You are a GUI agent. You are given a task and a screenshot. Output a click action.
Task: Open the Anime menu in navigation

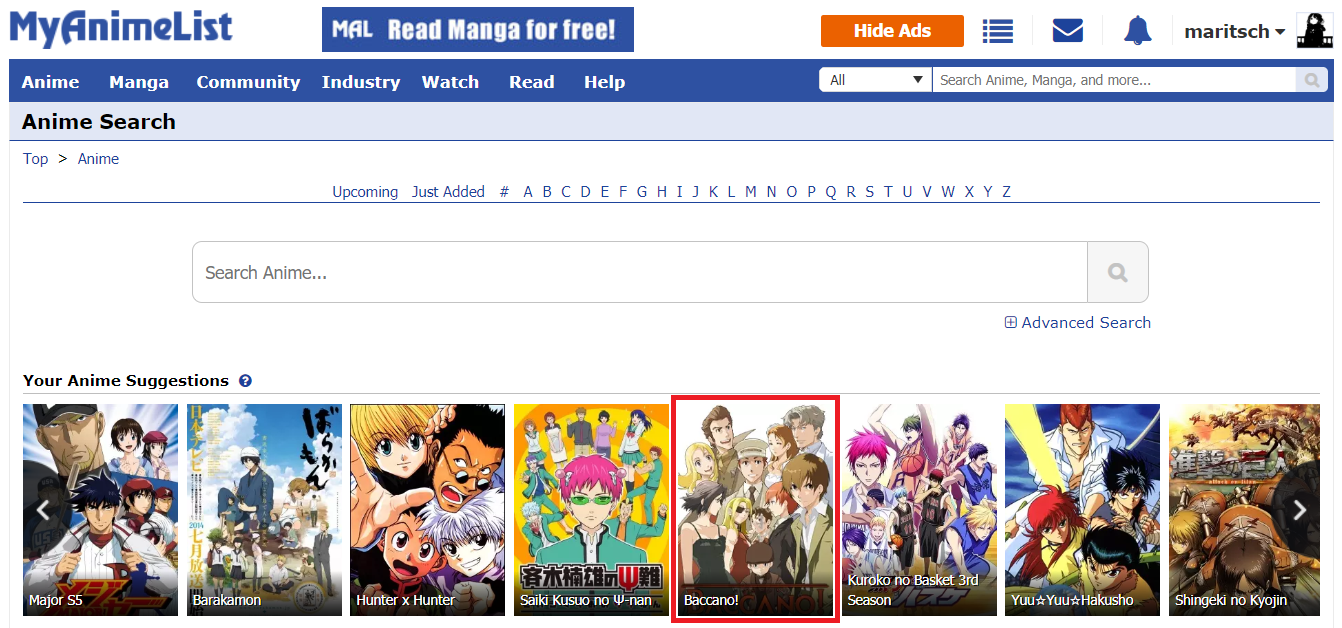[x=50, y=82]
